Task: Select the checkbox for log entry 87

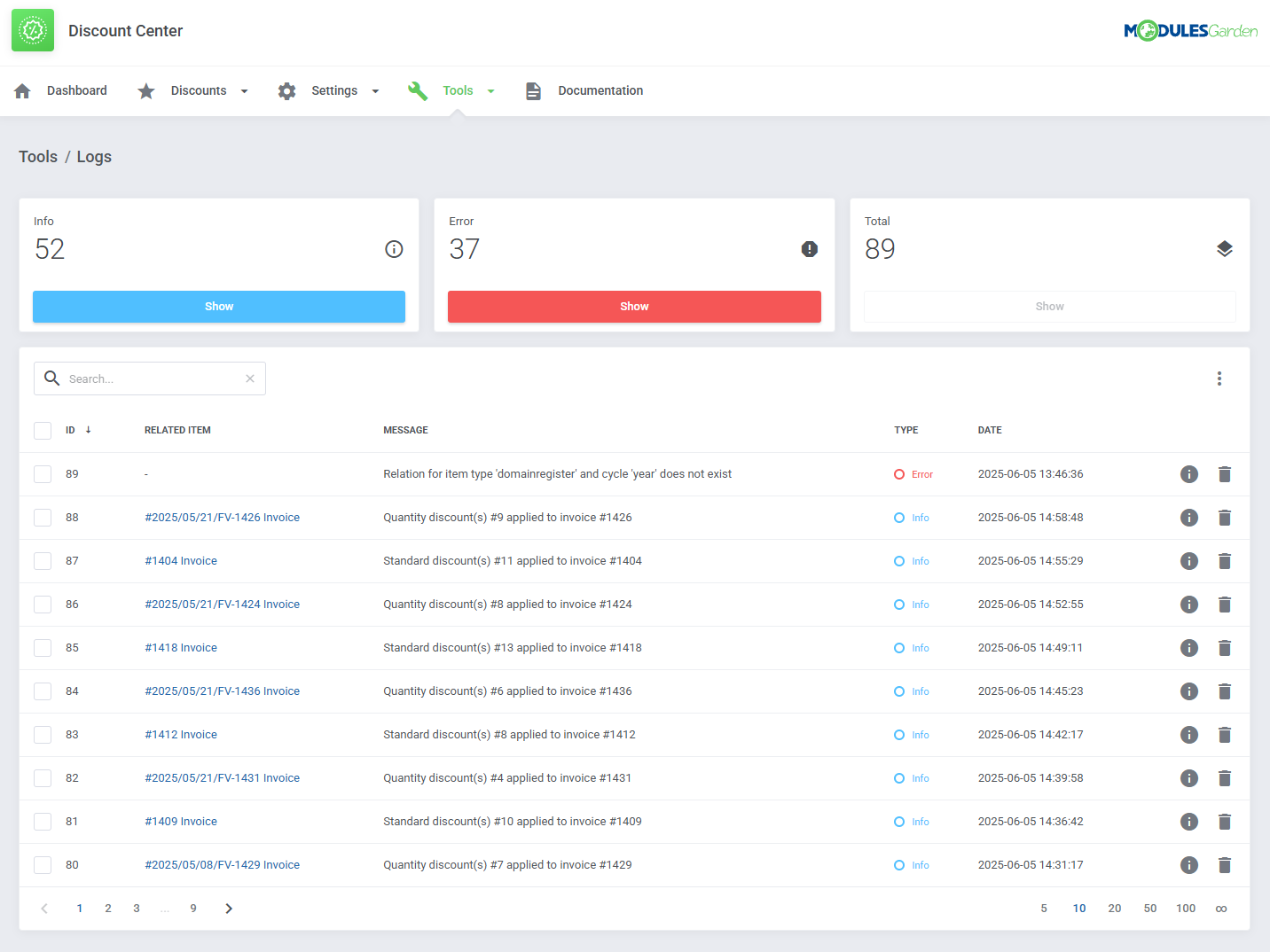Action: [x=42, y=560]
